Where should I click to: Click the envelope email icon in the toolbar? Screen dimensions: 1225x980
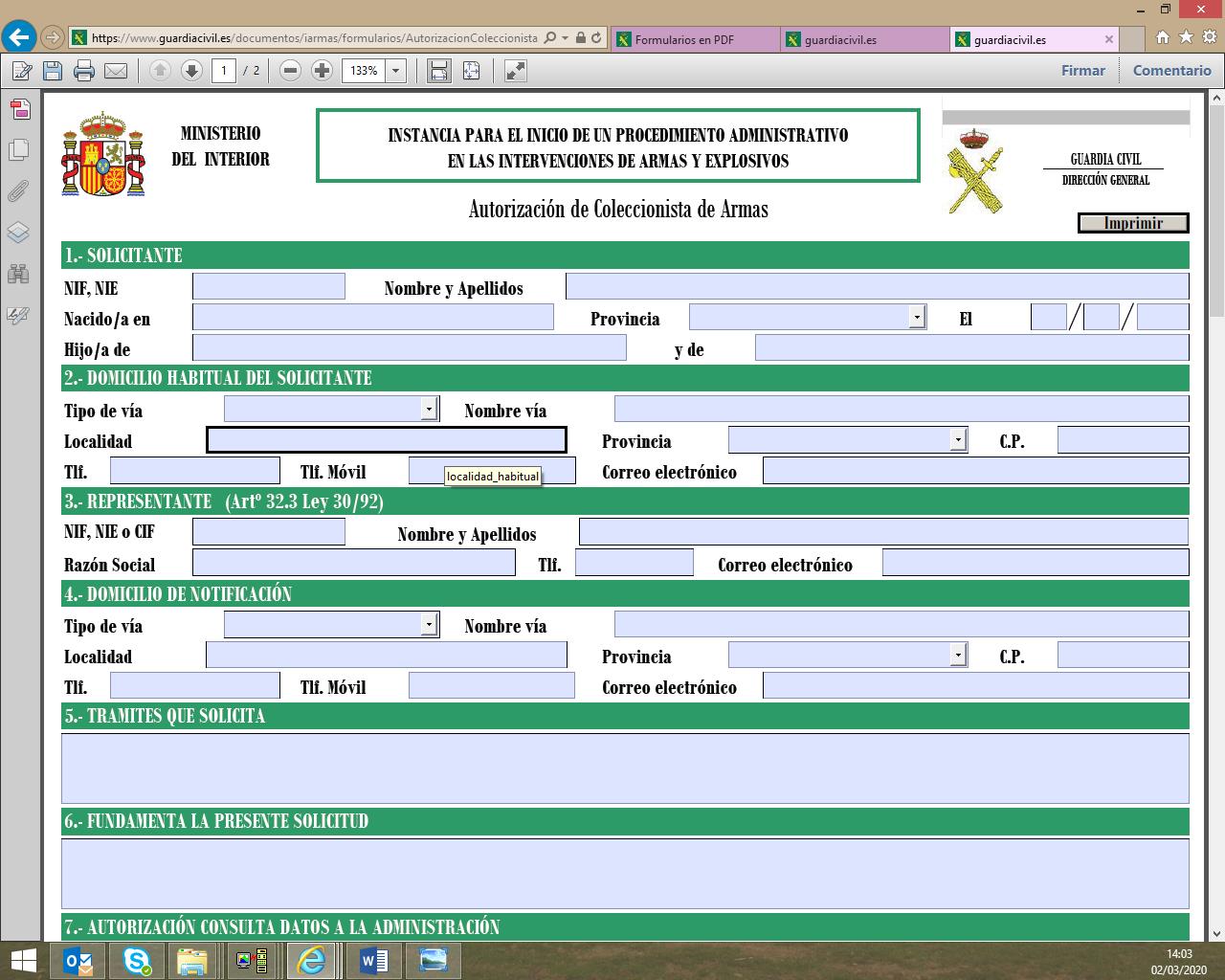[116, 71]
